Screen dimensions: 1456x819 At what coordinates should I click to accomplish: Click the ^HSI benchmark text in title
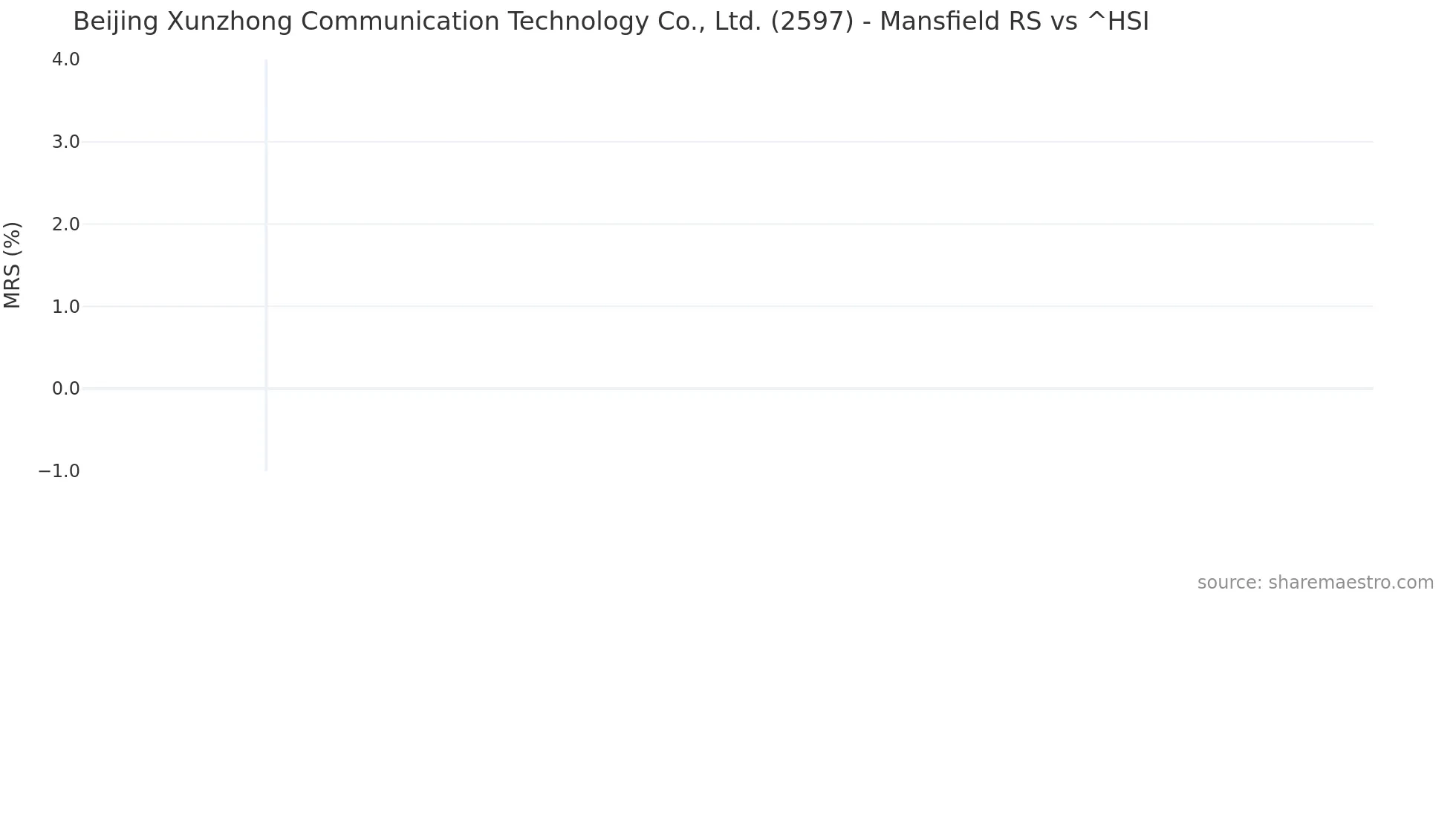pos(1117,22)
